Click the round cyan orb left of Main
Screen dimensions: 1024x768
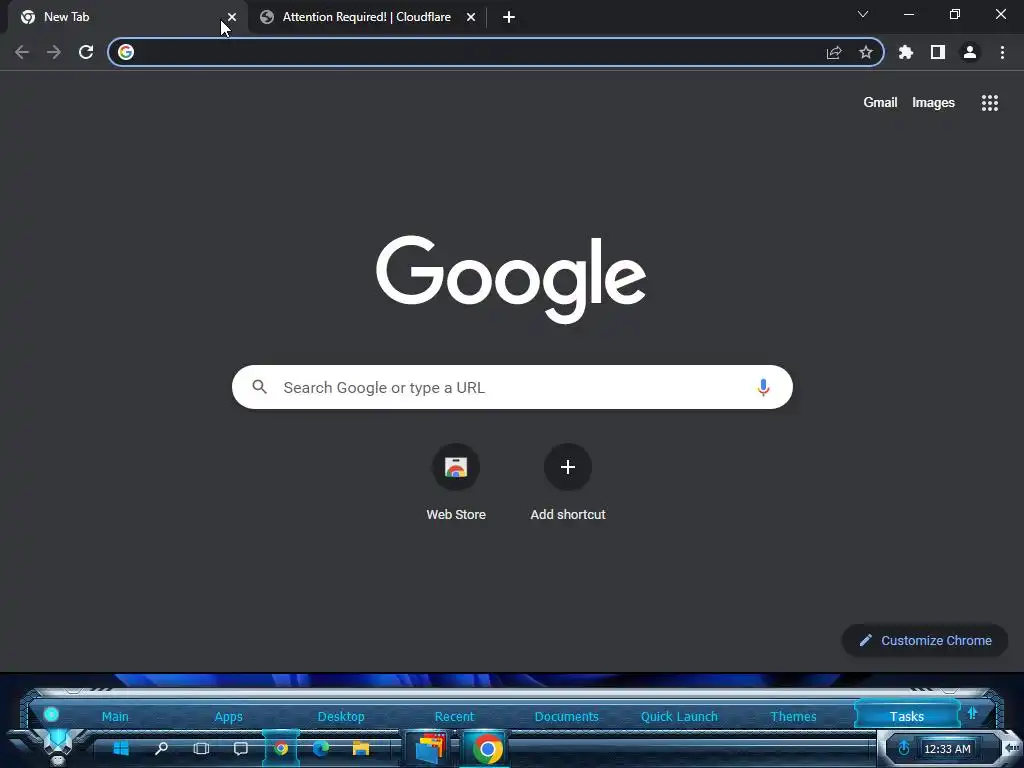click(x=51, y=714)
